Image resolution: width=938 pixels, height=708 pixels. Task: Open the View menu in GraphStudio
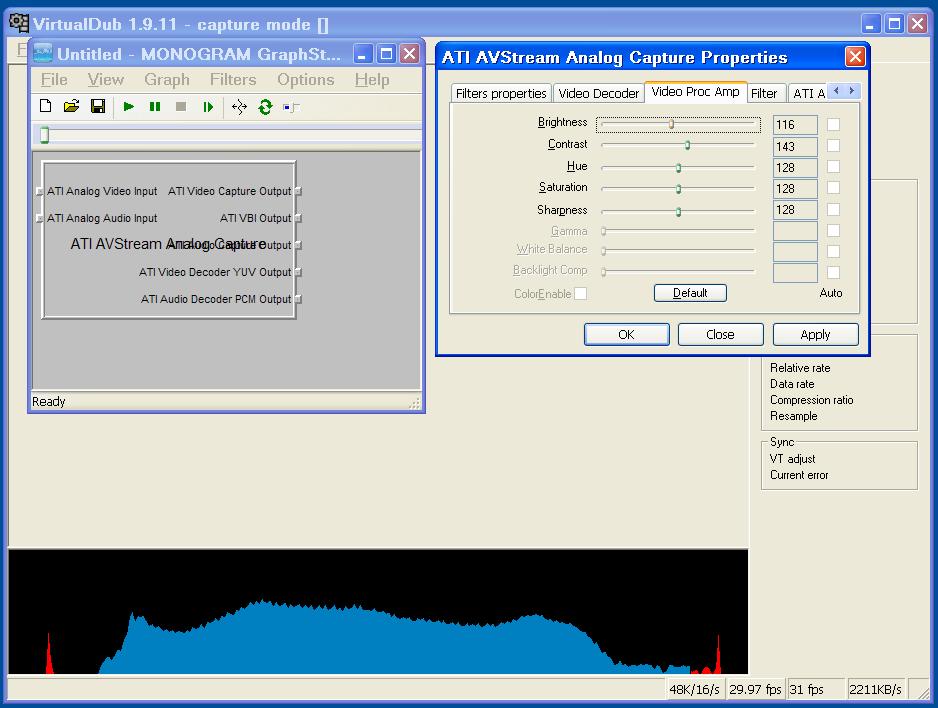[x=105, y=80]
